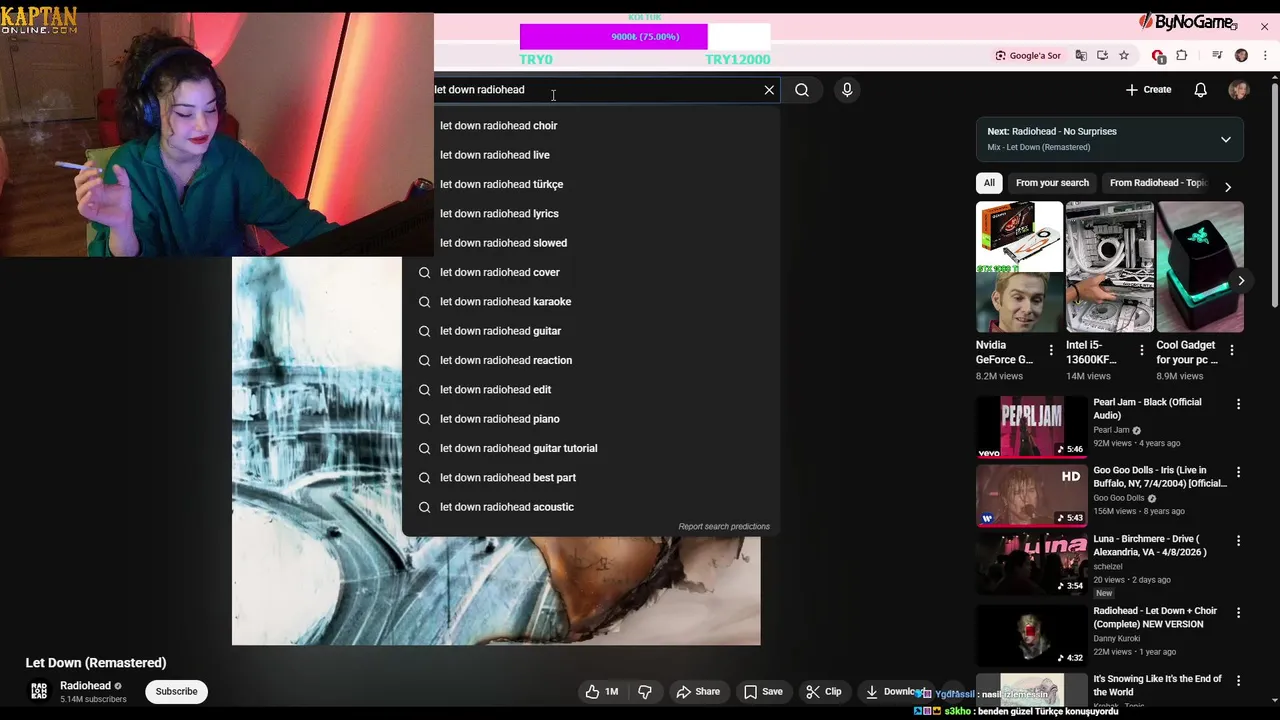Choose suggestion let down radiohead live
This screenshot has height=720, width=1280.
tap(591, 155)
